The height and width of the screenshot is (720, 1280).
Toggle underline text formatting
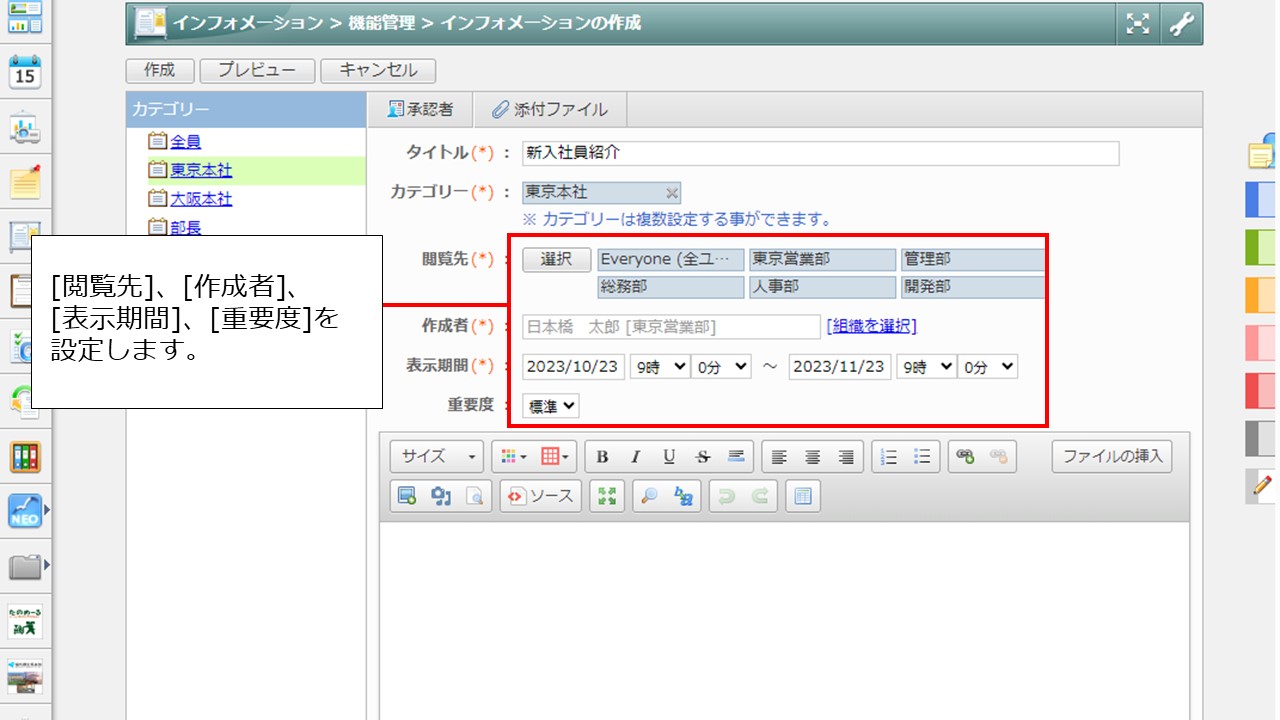(669, 457)
